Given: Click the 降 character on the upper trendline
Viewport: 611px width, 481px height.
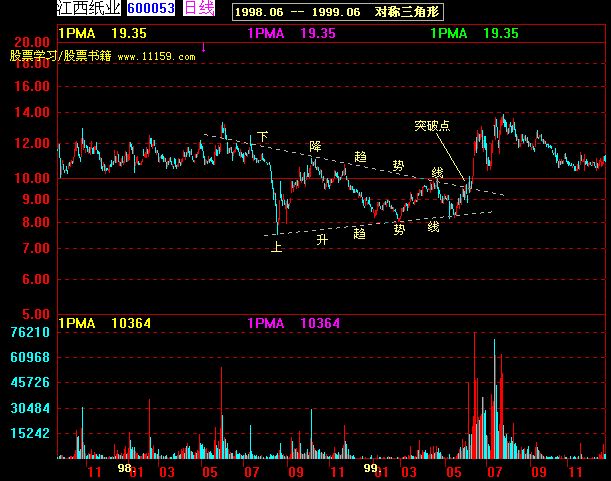Looking at the screenshot, I should pos(315,147).
